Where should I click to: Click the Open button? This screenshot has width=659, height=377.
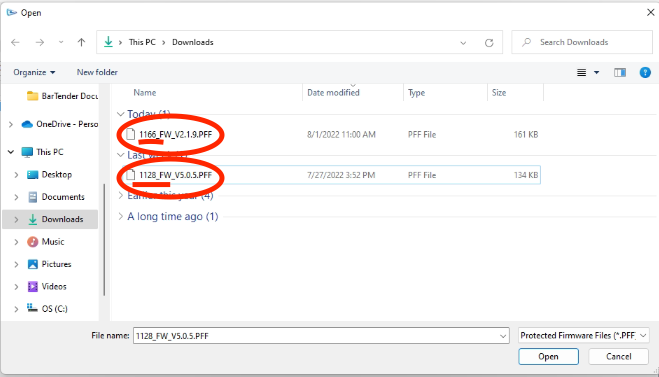pyautogui.click(x=548, y=356)
